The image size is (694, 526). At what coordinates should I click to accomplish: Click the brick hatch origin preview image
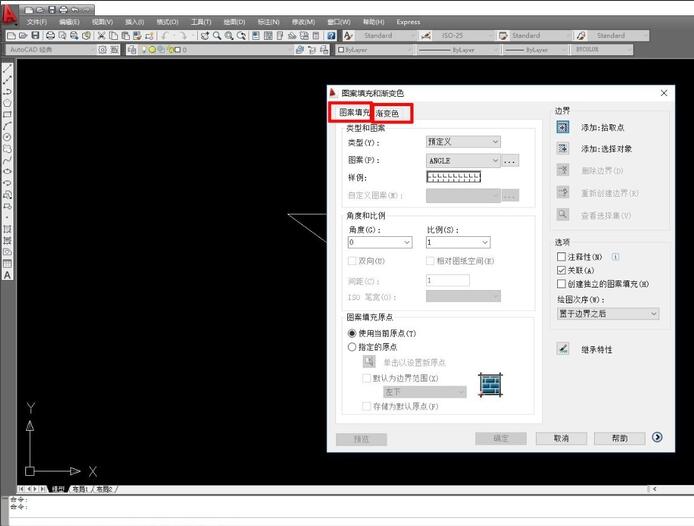pos(490,383)
